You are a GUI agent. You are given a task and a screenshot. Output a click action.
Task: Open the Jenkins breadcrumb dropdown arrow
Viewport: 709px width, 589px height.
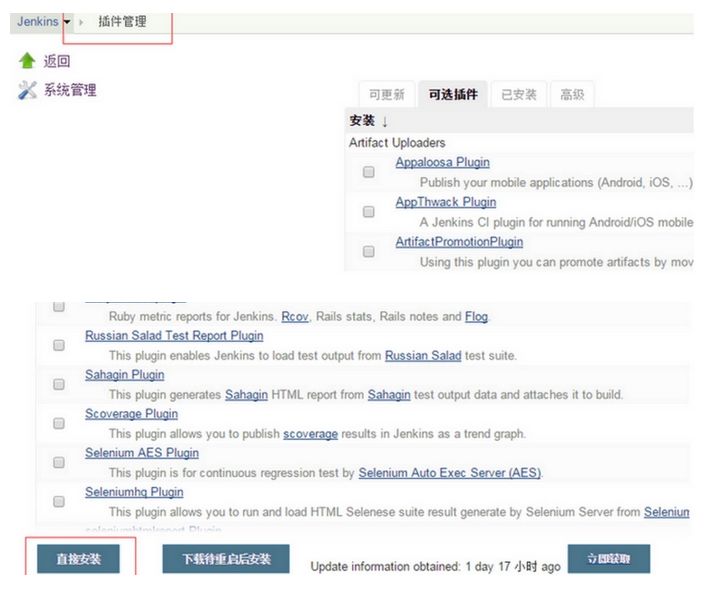pos(67,22)
